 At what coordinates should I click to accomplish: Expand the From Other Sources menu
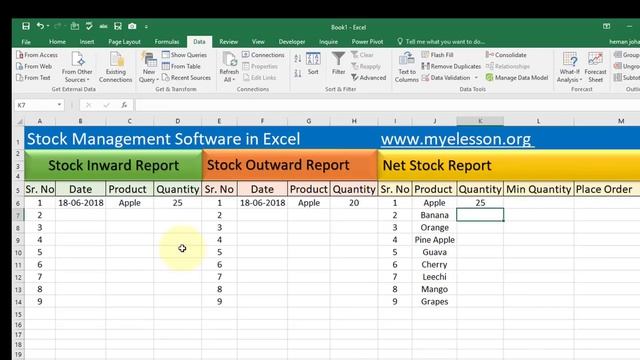pos(77,67)
